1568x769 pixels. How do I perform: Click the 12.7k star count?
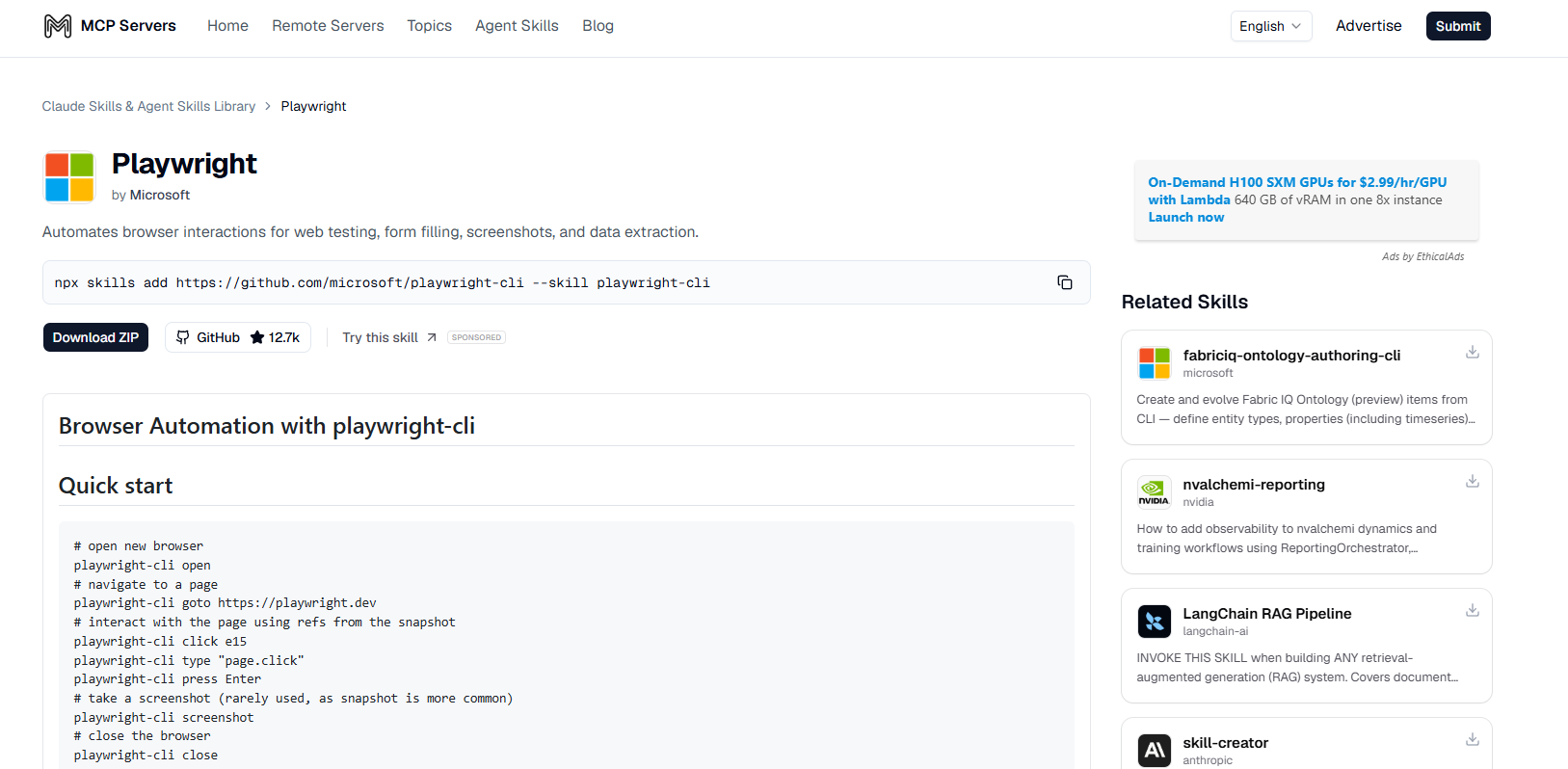click(284, 337)
